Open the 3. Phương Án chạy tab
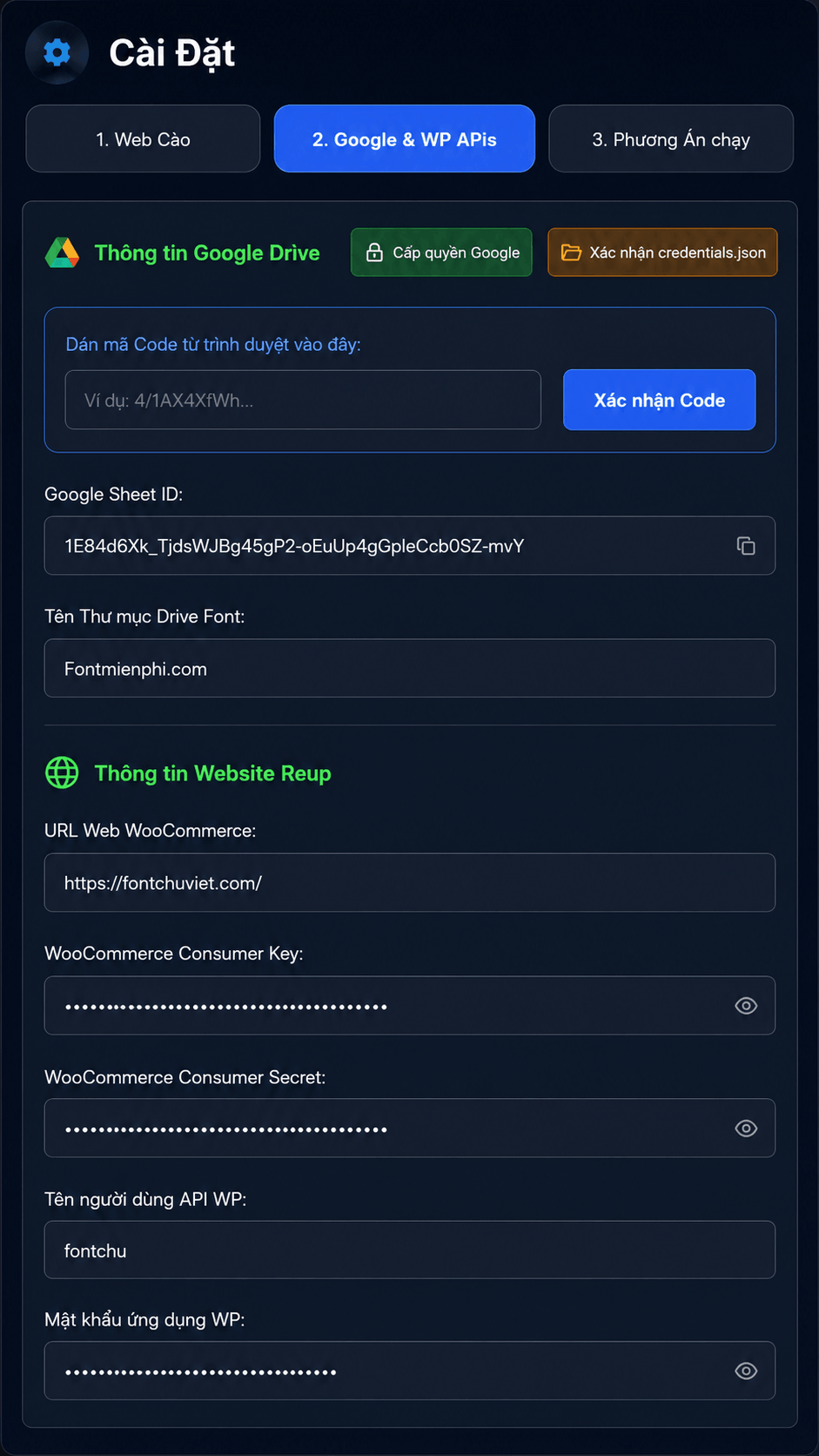Viewport: 819px width, 1456px height. point(671,139)
